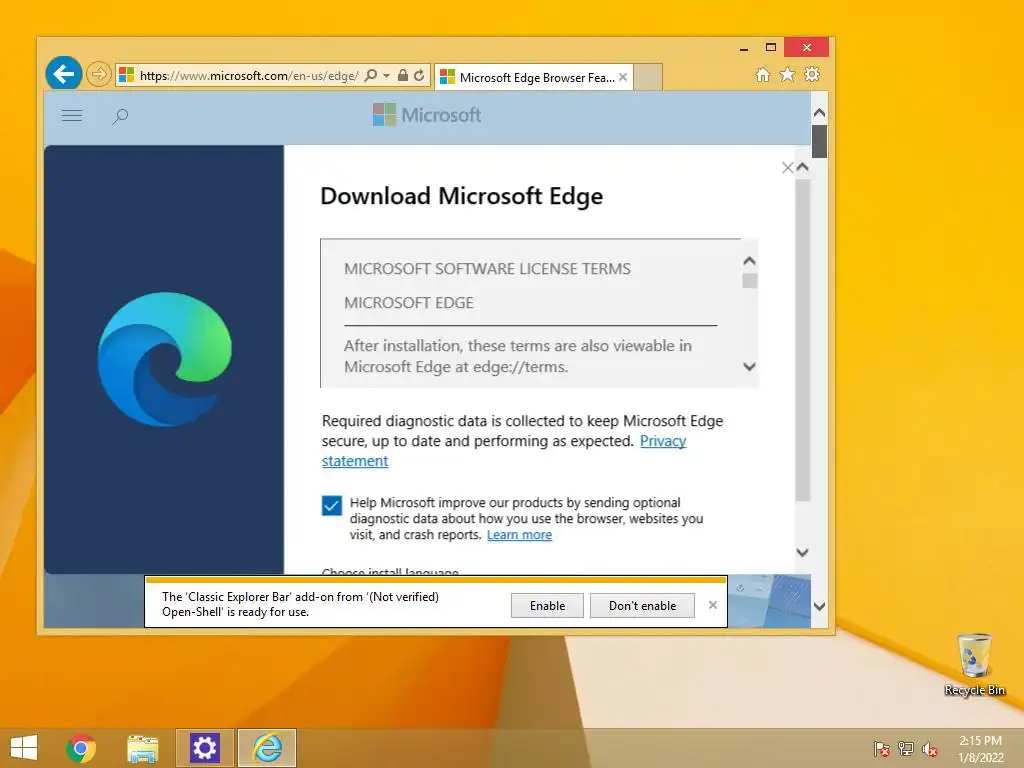Dismiss the add-on notification bar
1024x768 pixels.
[x=712, y=605]
